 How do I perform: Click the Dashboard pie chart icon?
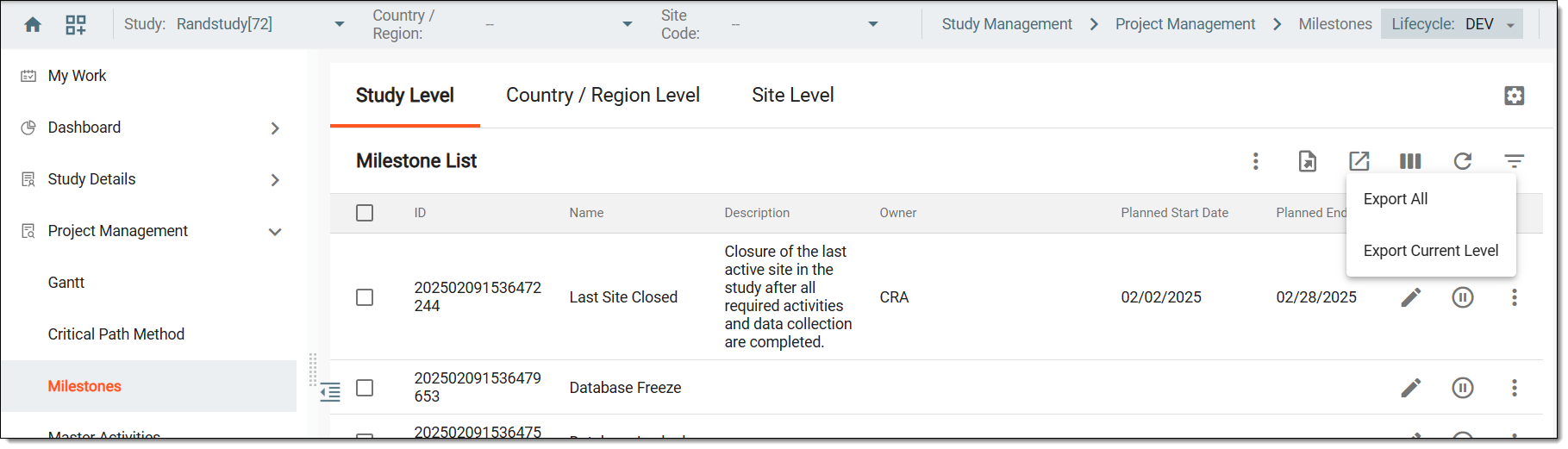[x=28, y=128]
